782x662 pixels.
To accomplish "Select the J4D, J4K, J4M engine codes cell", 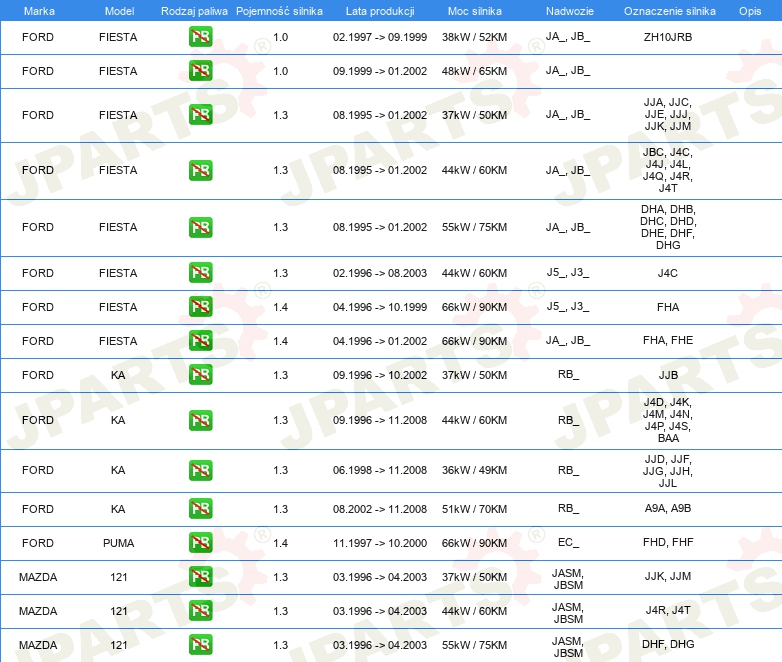I will coord(668,420).
